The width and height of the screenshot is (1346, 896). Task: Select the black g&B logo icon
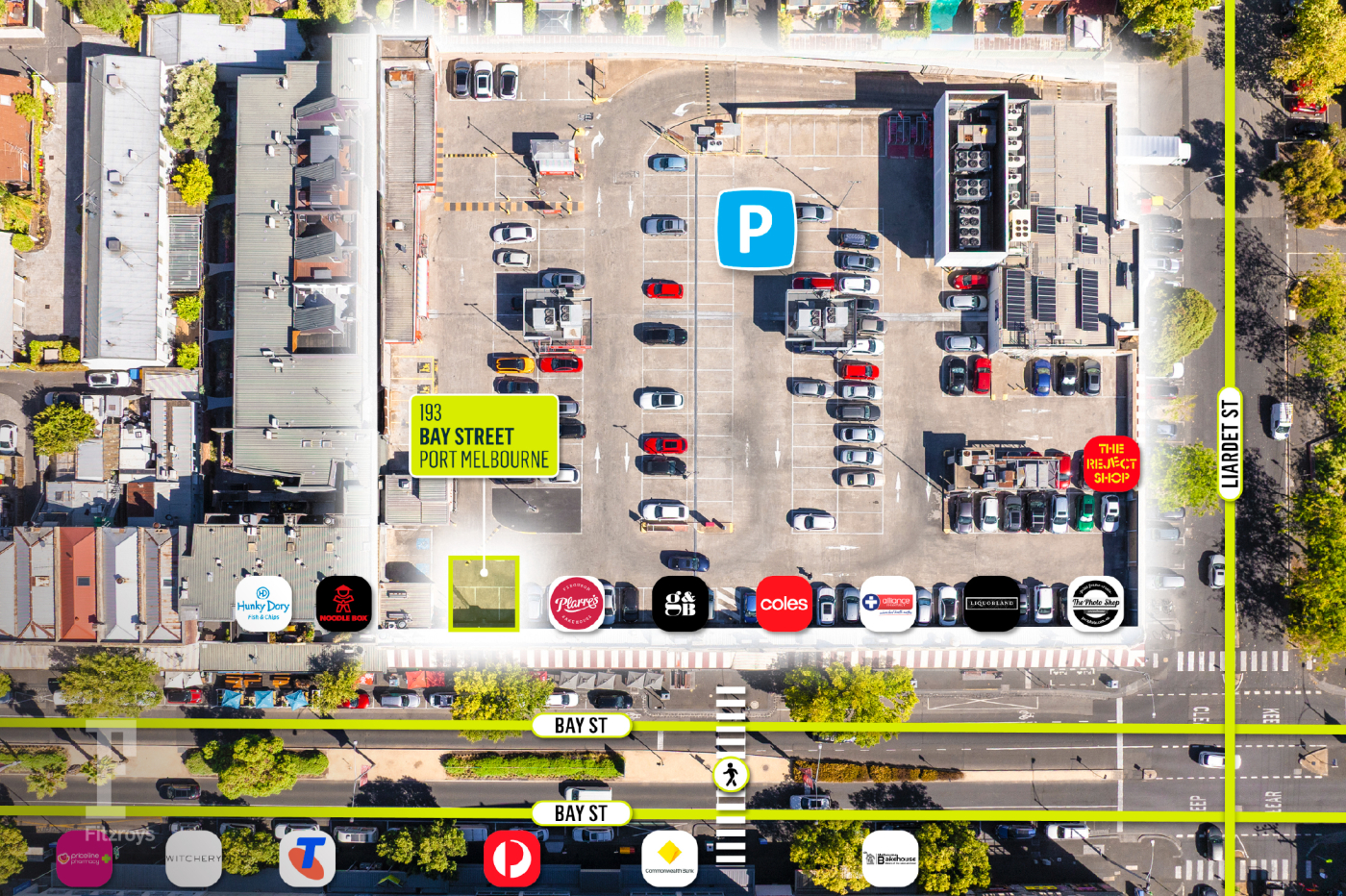(680, 604)
